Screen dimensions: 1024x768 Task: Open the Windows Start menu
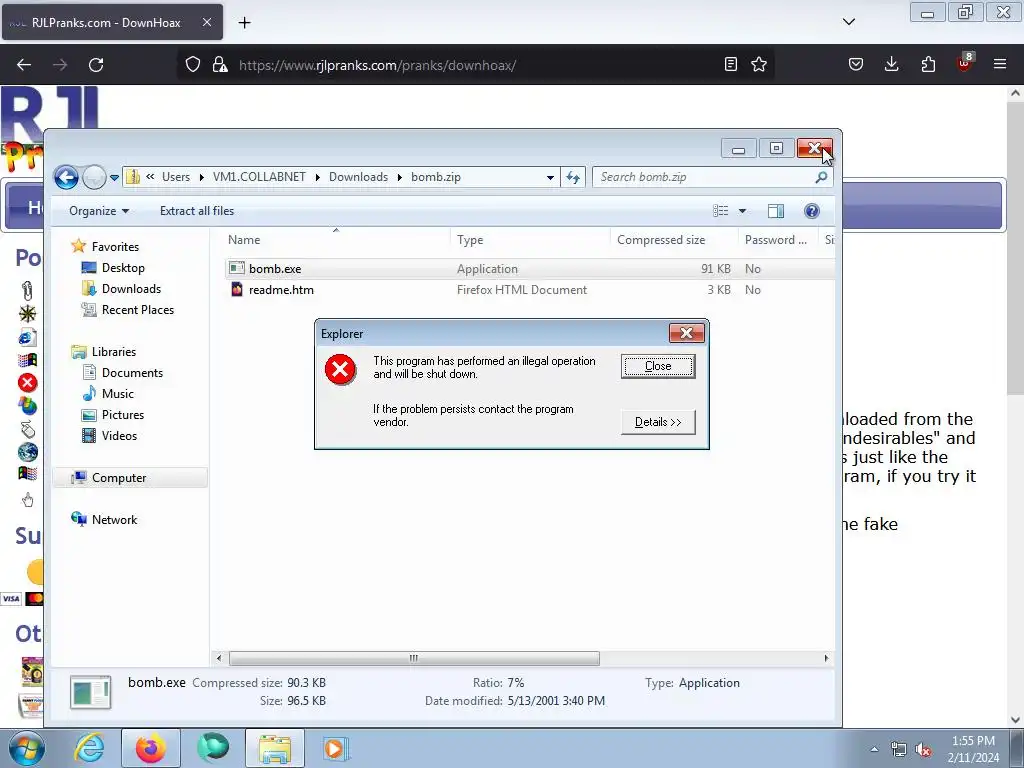tap(26, 748)
